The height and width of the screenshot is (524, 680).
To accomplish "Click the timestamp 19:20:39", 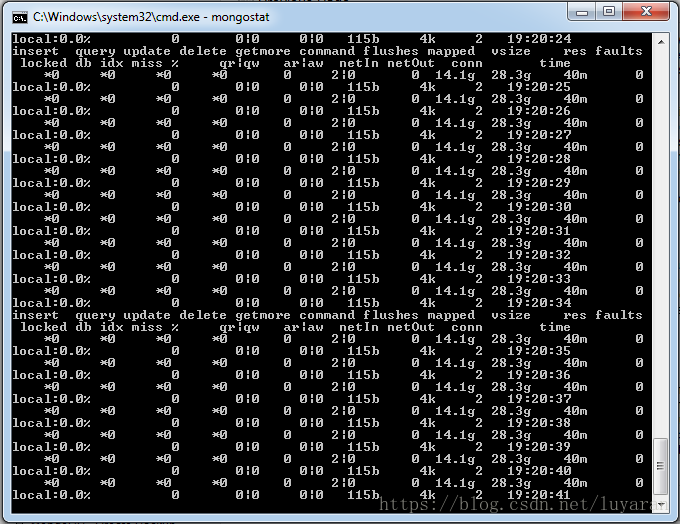I will click(539, 447).
